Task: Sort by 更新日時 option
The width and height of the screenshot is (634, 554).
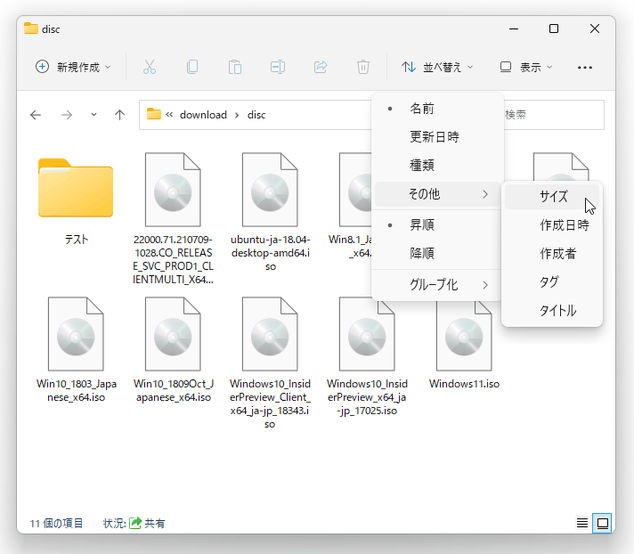Action: point(437,137)
